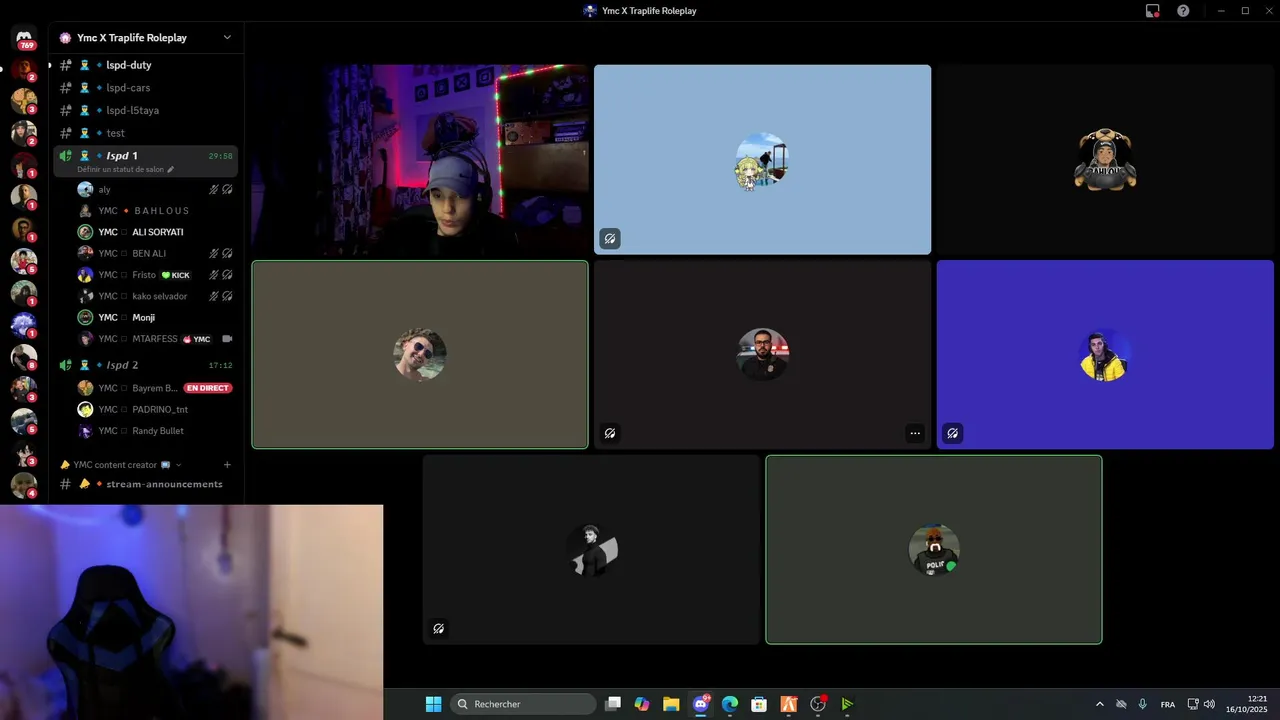Click deafened icon on police avatar tile
This screenshot has height=720, width=1280.
coord(610,433)
